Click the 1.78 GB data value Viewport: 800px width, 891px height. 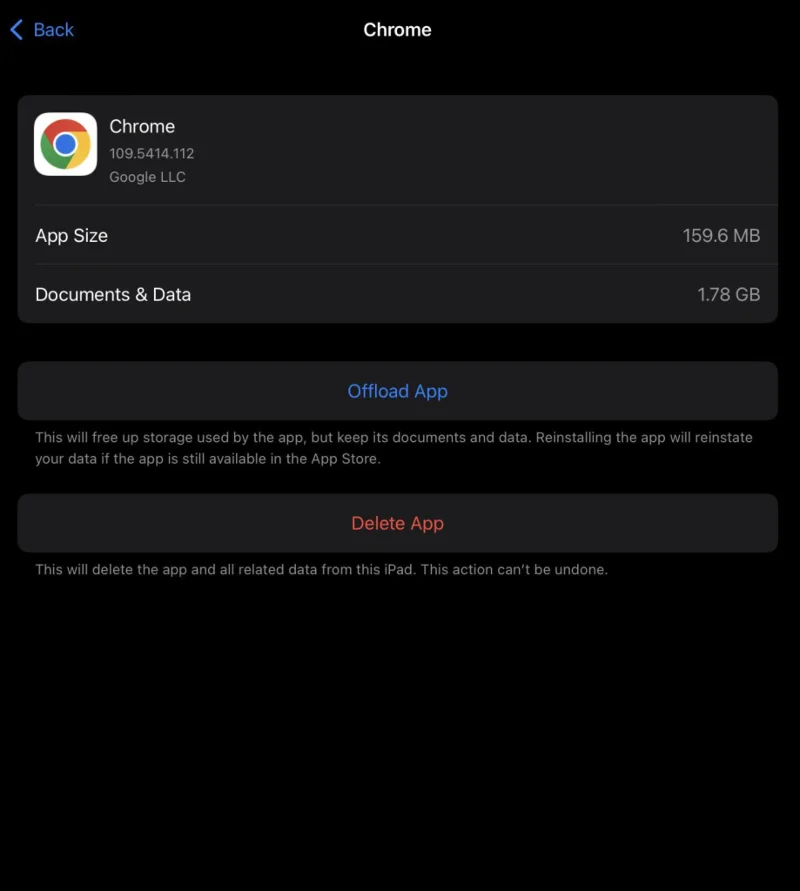coord(728,294)
